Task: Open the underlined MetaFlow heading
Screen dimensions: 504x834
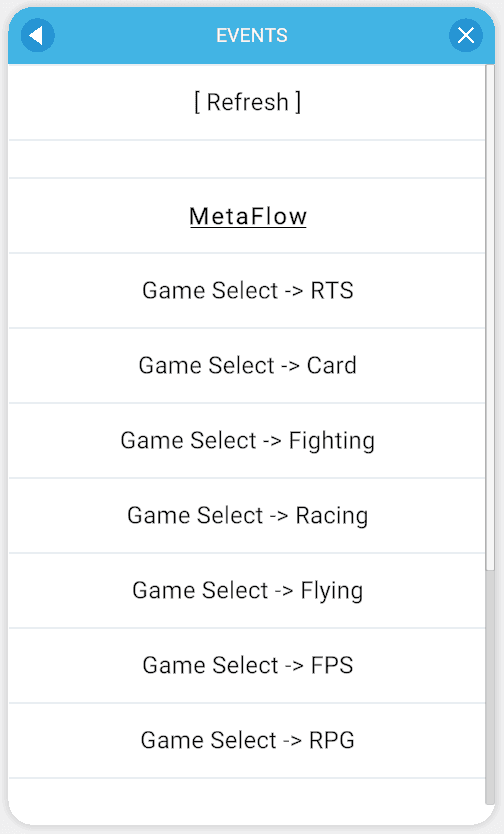Action: tap(248, 216)
